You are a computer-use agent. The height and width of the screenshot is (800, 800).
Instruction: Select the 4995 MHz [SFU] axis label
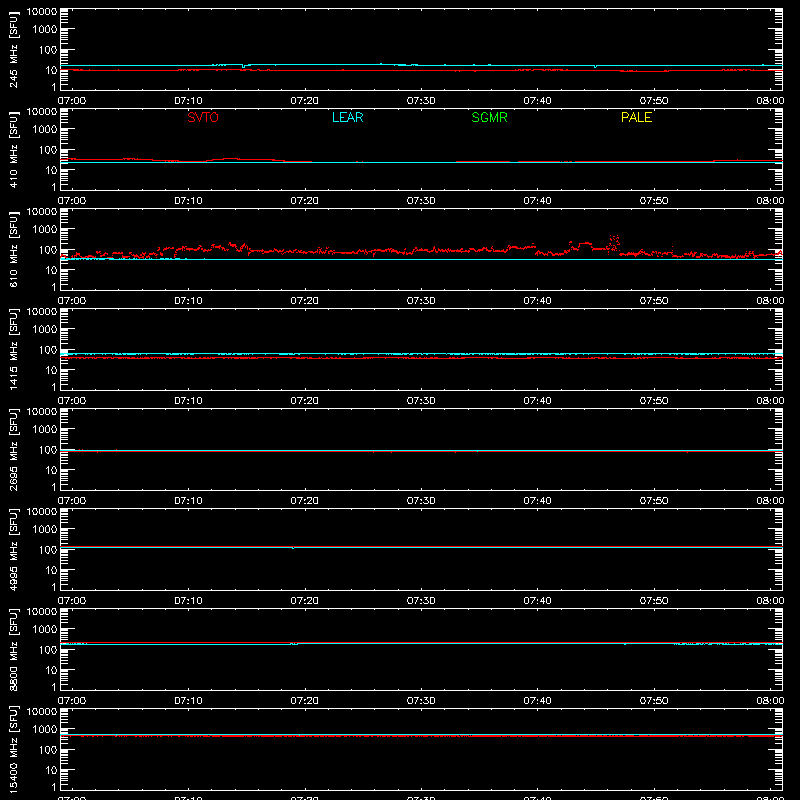pos(13,549)
